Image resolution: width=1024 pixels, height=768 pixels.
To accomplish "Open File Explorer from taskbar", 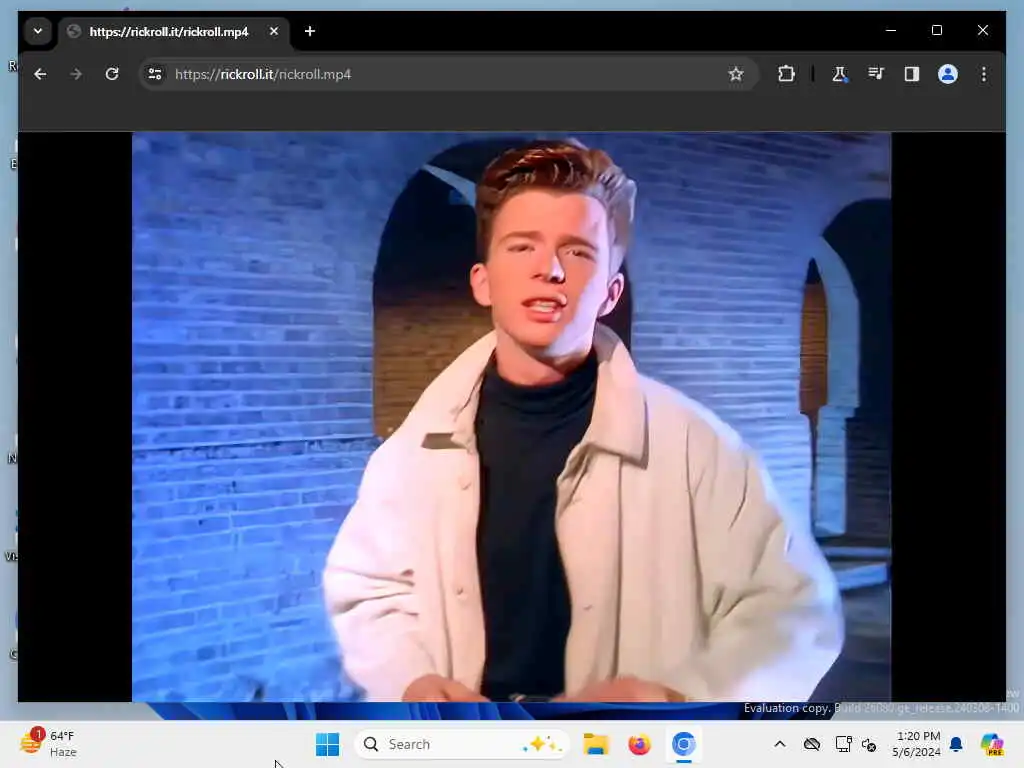I will 596,744.
